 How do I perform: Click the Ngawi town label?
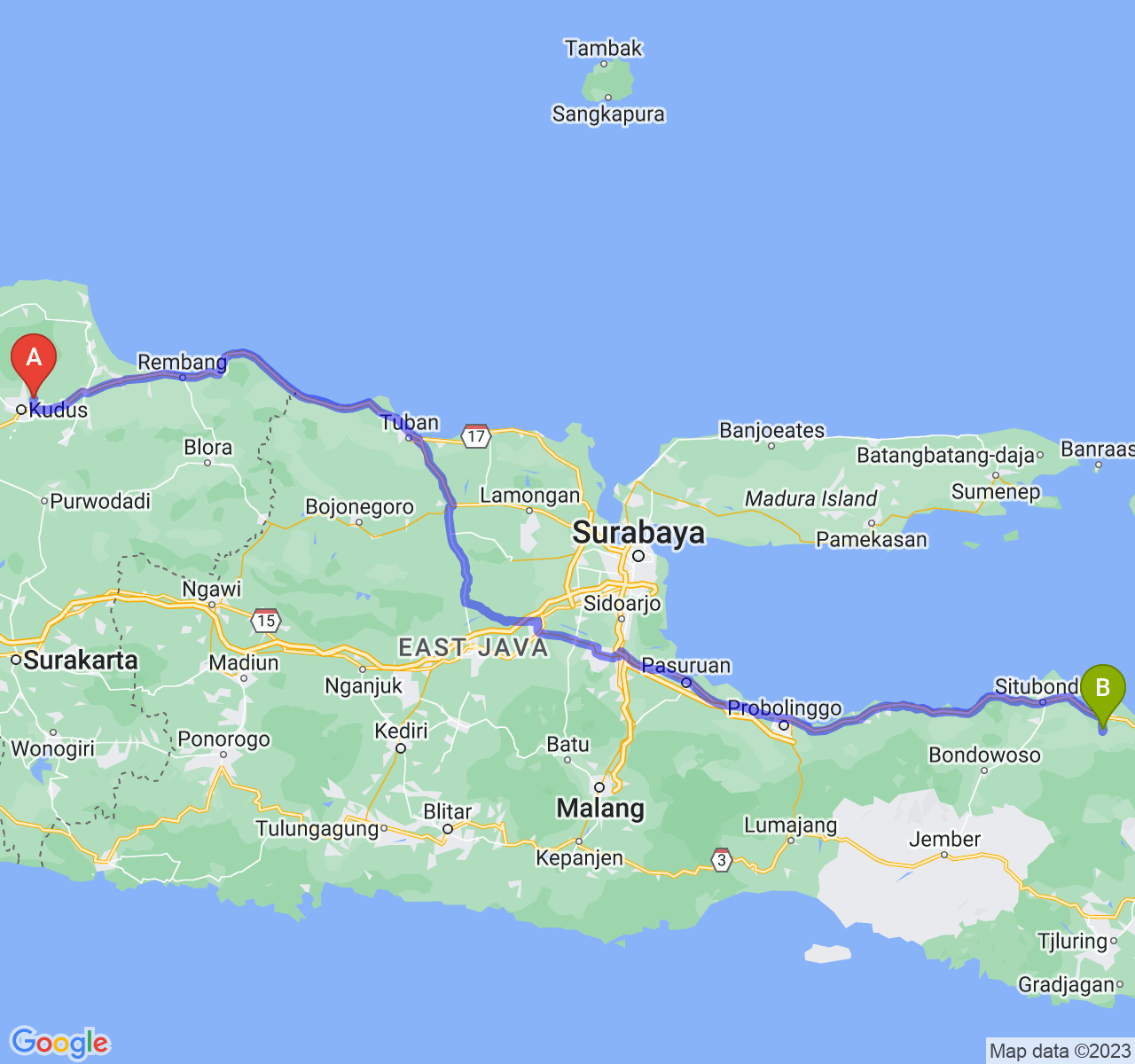[212, 589]
